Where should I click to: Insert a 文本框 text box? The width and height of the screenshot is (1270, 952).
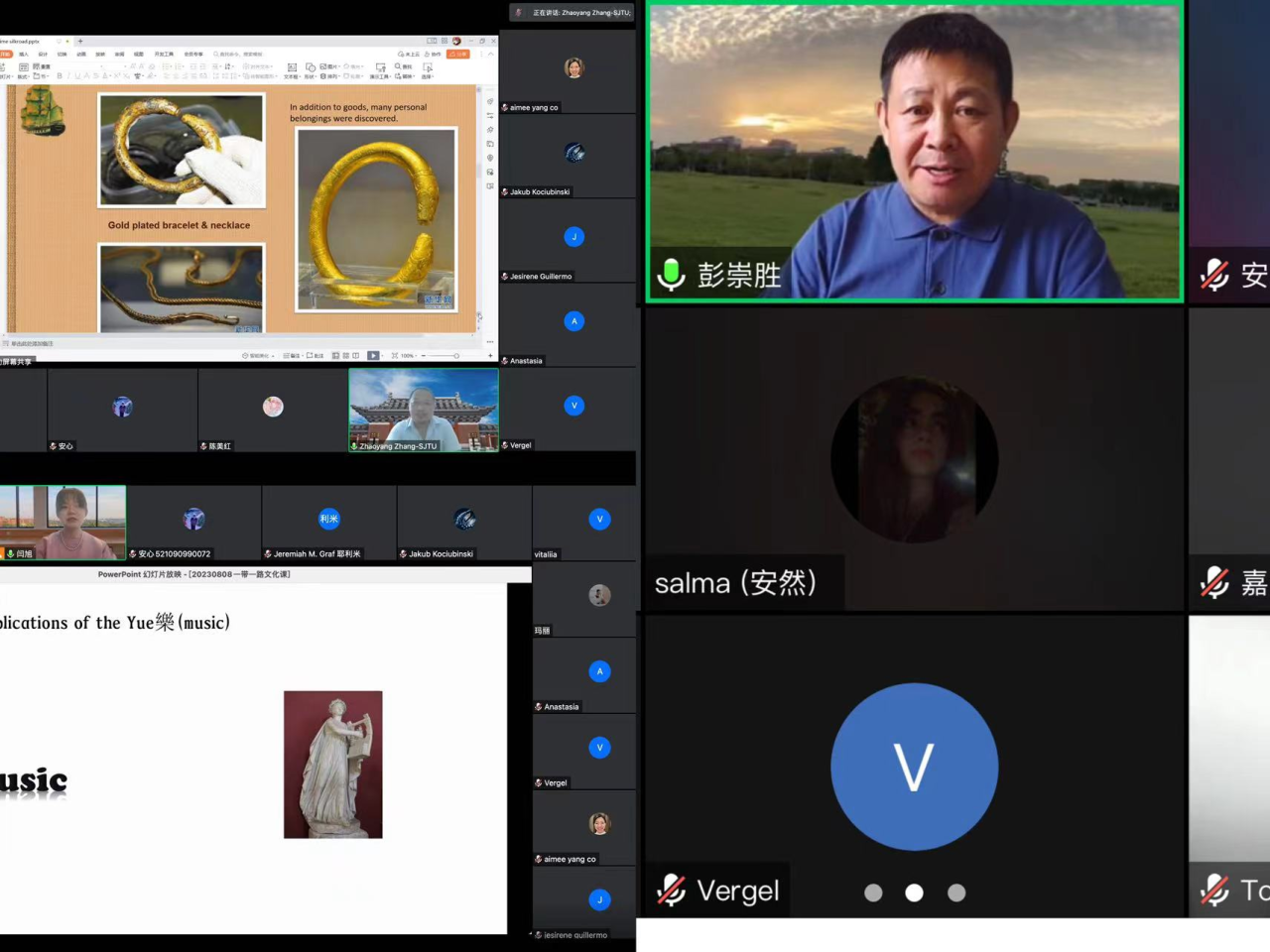[292, 70]
